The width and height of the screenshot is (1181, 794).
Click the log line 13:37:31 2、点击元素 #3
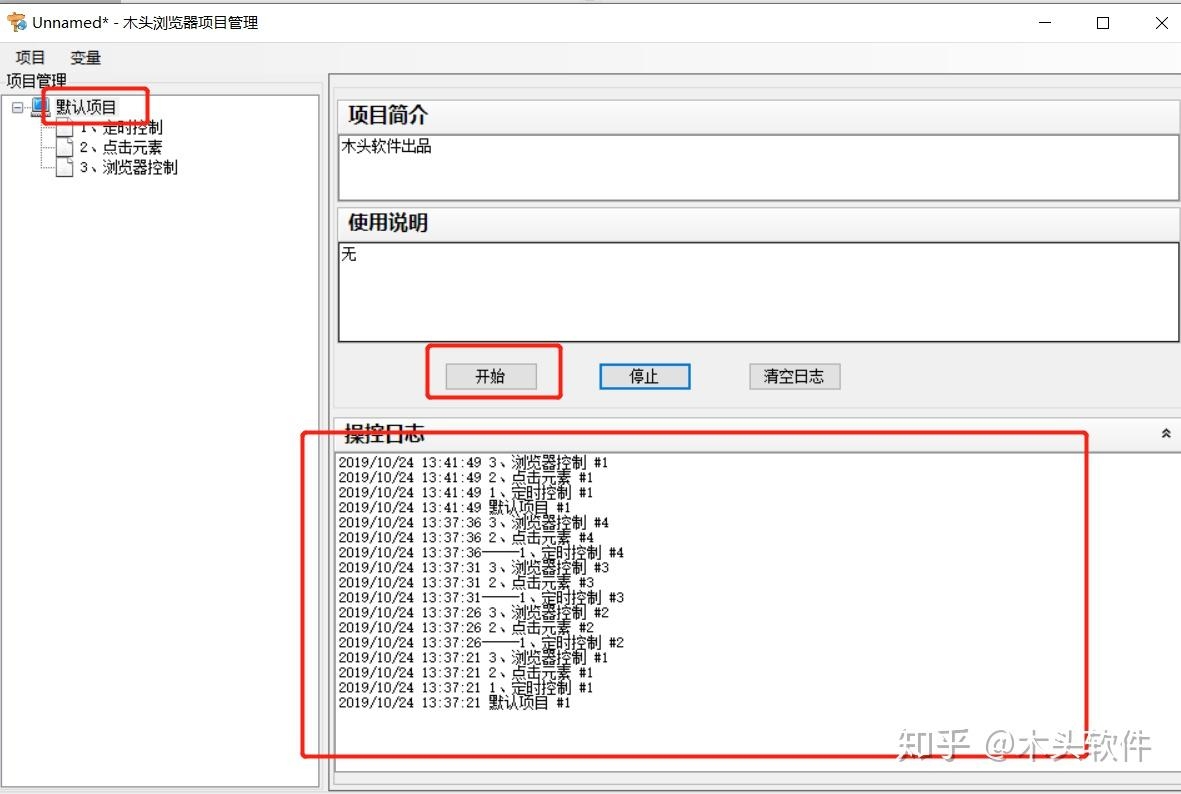coord(465,582)
